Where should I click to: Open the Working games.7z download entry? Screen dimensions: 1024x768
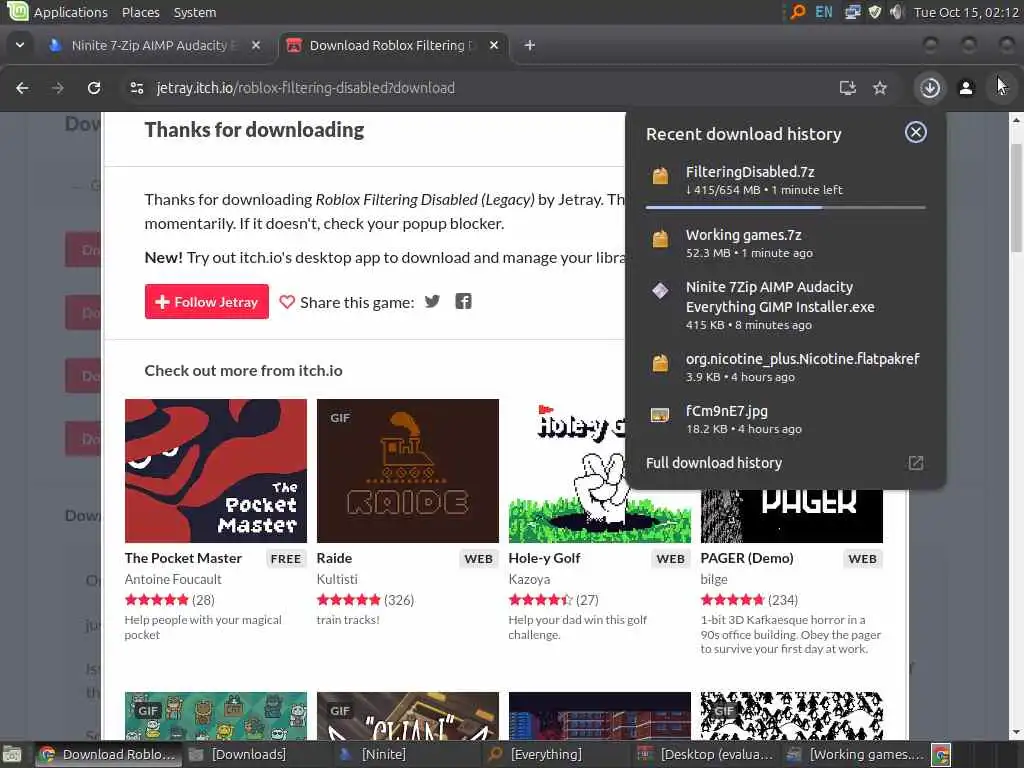[x=785, y=243]
